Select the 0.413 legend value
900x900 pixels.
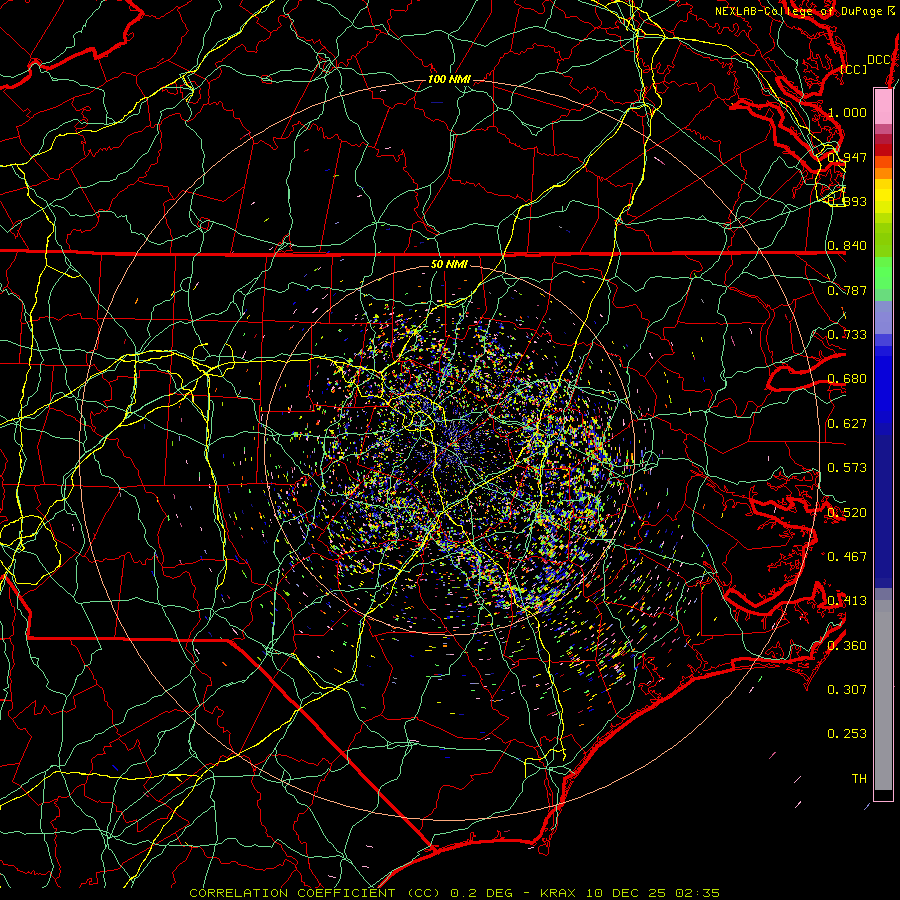tap(847, 601)
